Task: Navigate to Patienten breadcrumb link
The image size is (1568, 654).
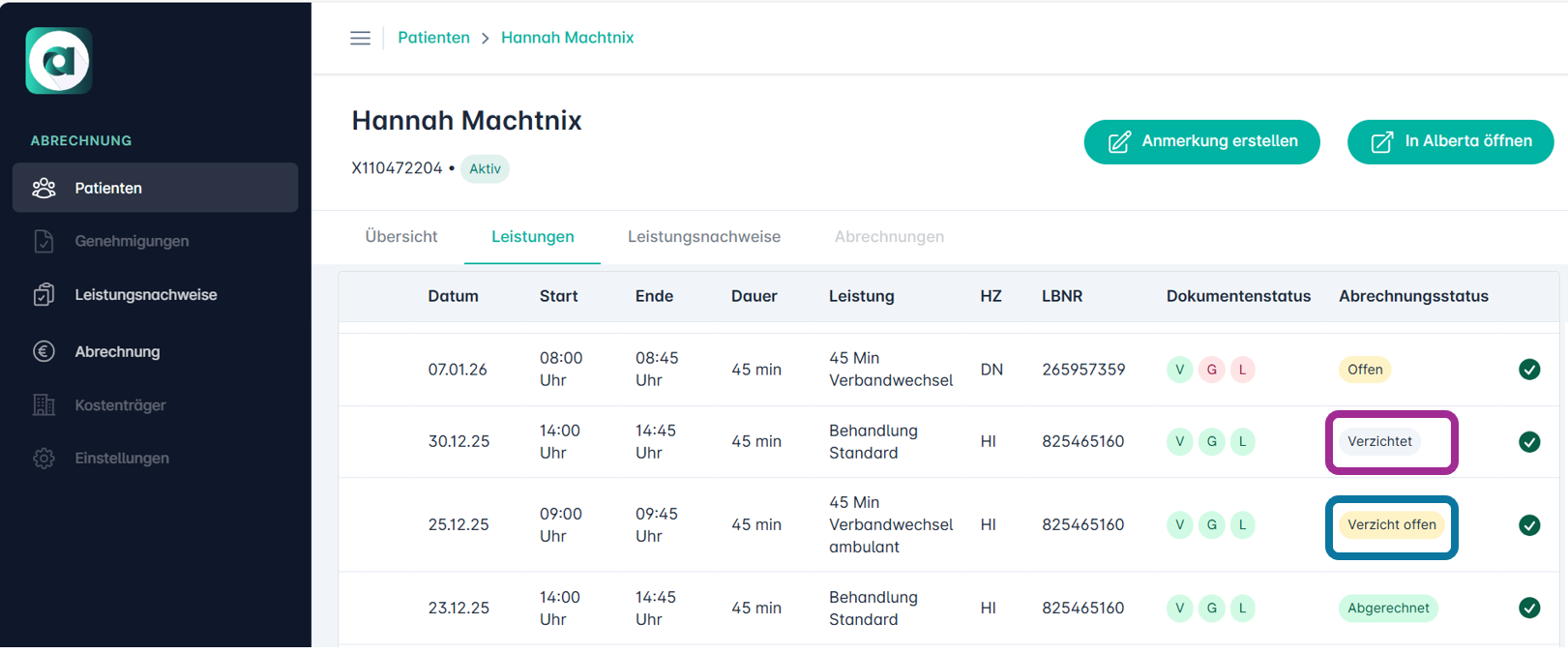Action: click(433, 38)
